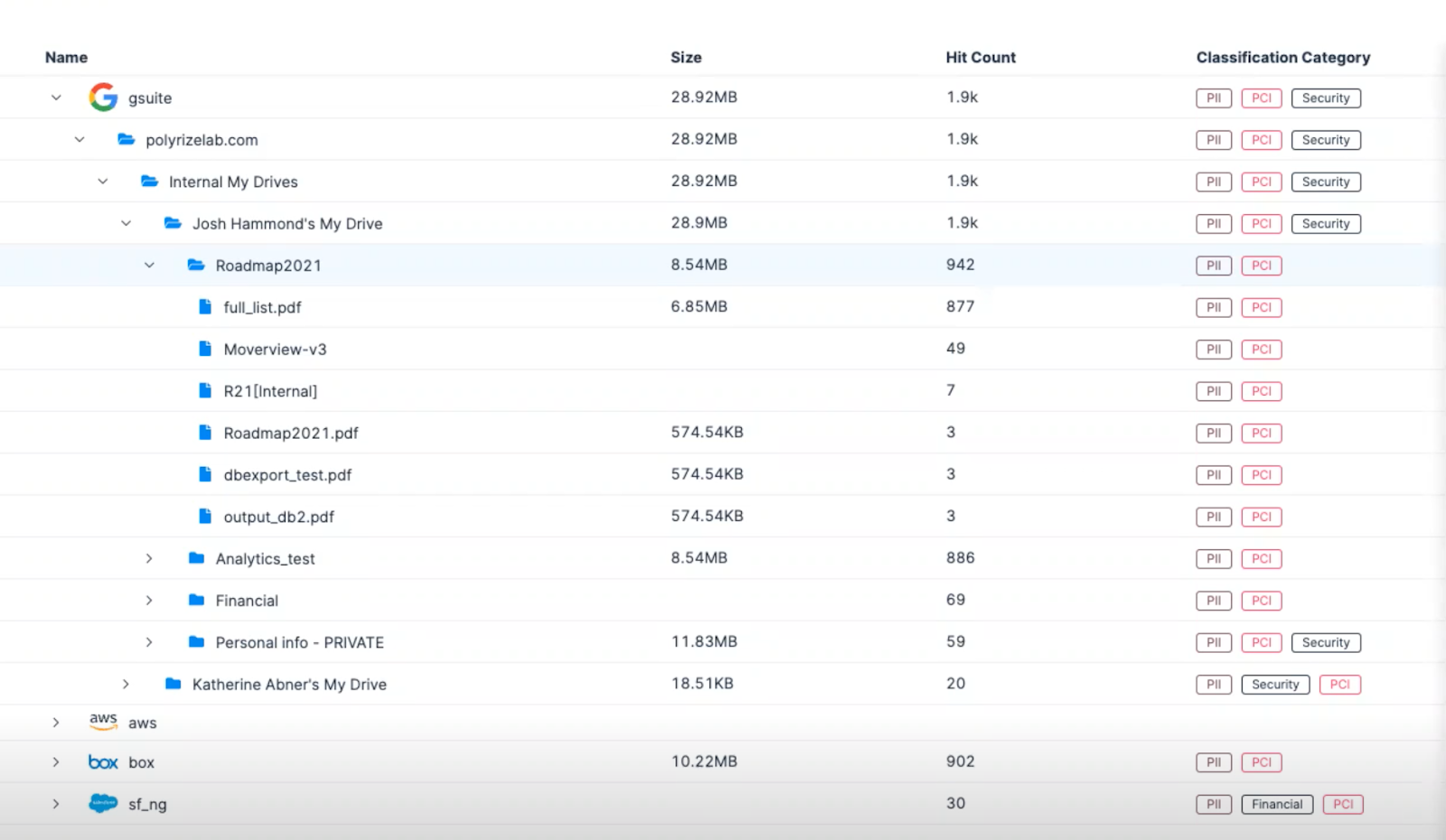Collapse Josh Hammond's My Drive folder

click(126, 223)
